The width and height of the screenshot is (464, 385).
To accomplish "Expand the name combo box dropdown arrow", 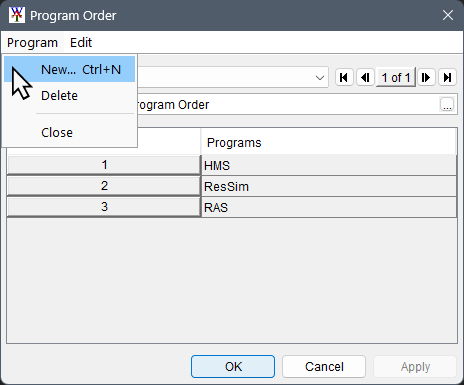I will 320,78.
